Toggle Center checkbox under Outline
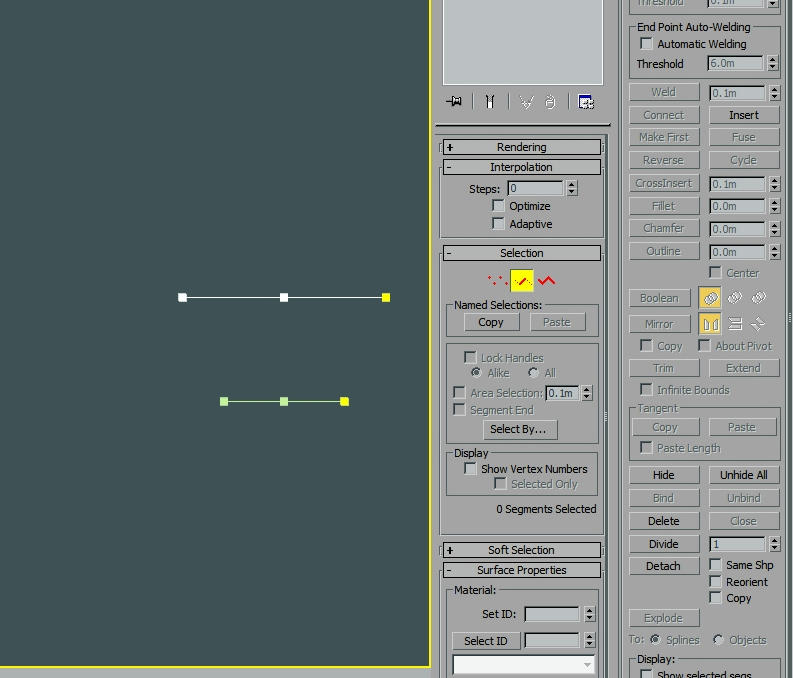The width and height of the screenshot is (793, 678). click(715, 273)
